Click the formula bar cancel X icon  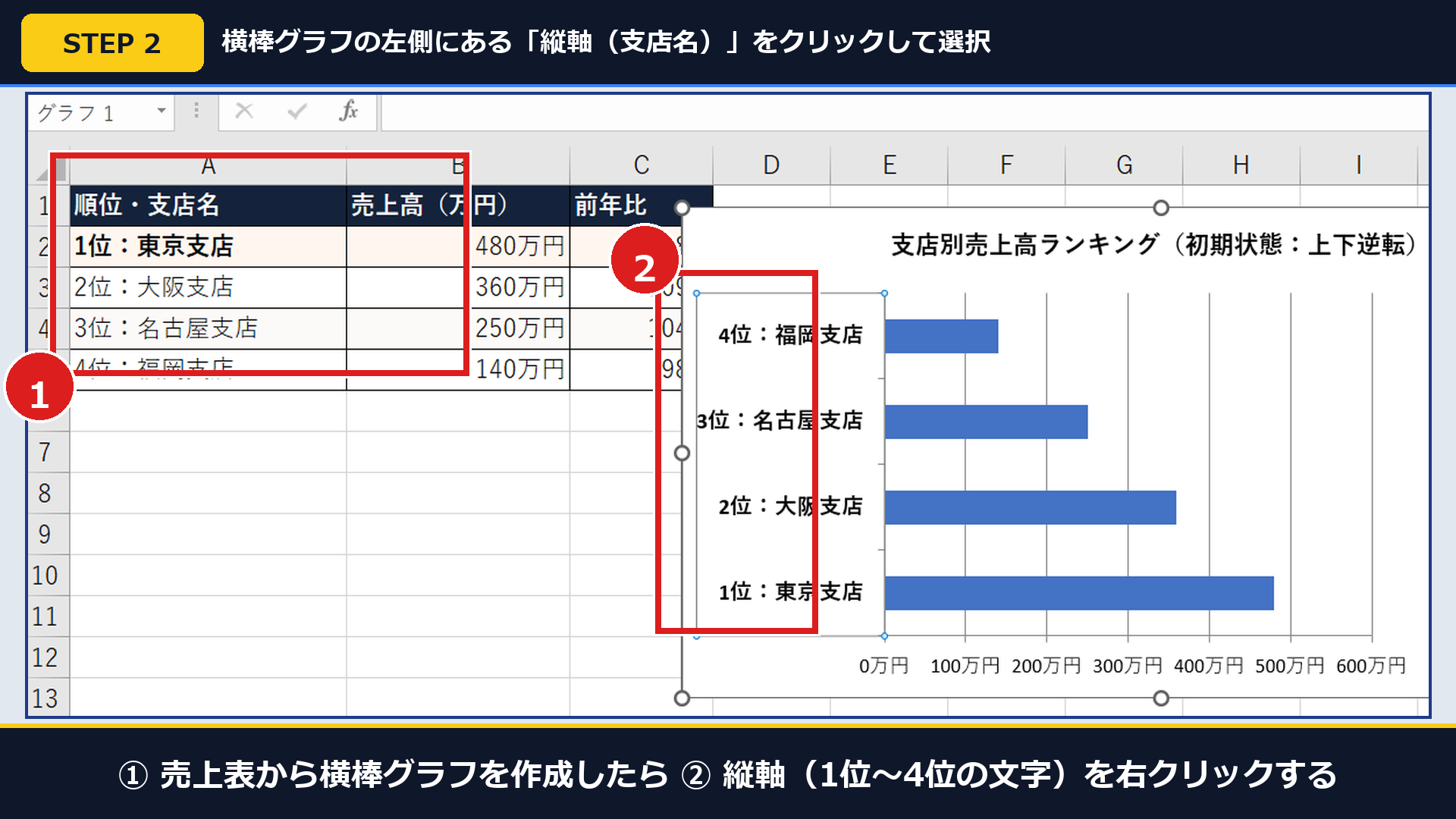click(244, 111)
